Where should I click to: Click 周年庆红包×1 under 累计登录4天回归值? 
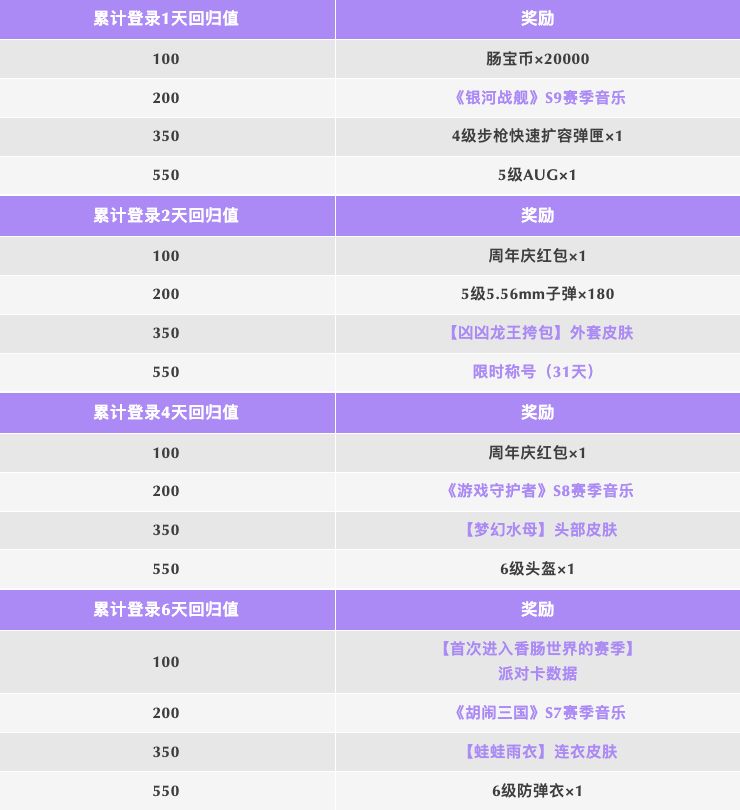click(x=537, y=453)
